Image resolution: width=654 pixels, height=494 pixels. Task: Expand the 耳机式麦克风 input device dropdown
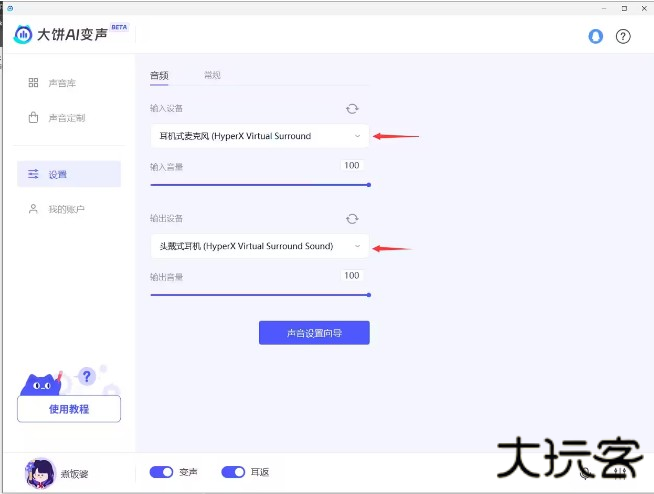coord(259,136)
